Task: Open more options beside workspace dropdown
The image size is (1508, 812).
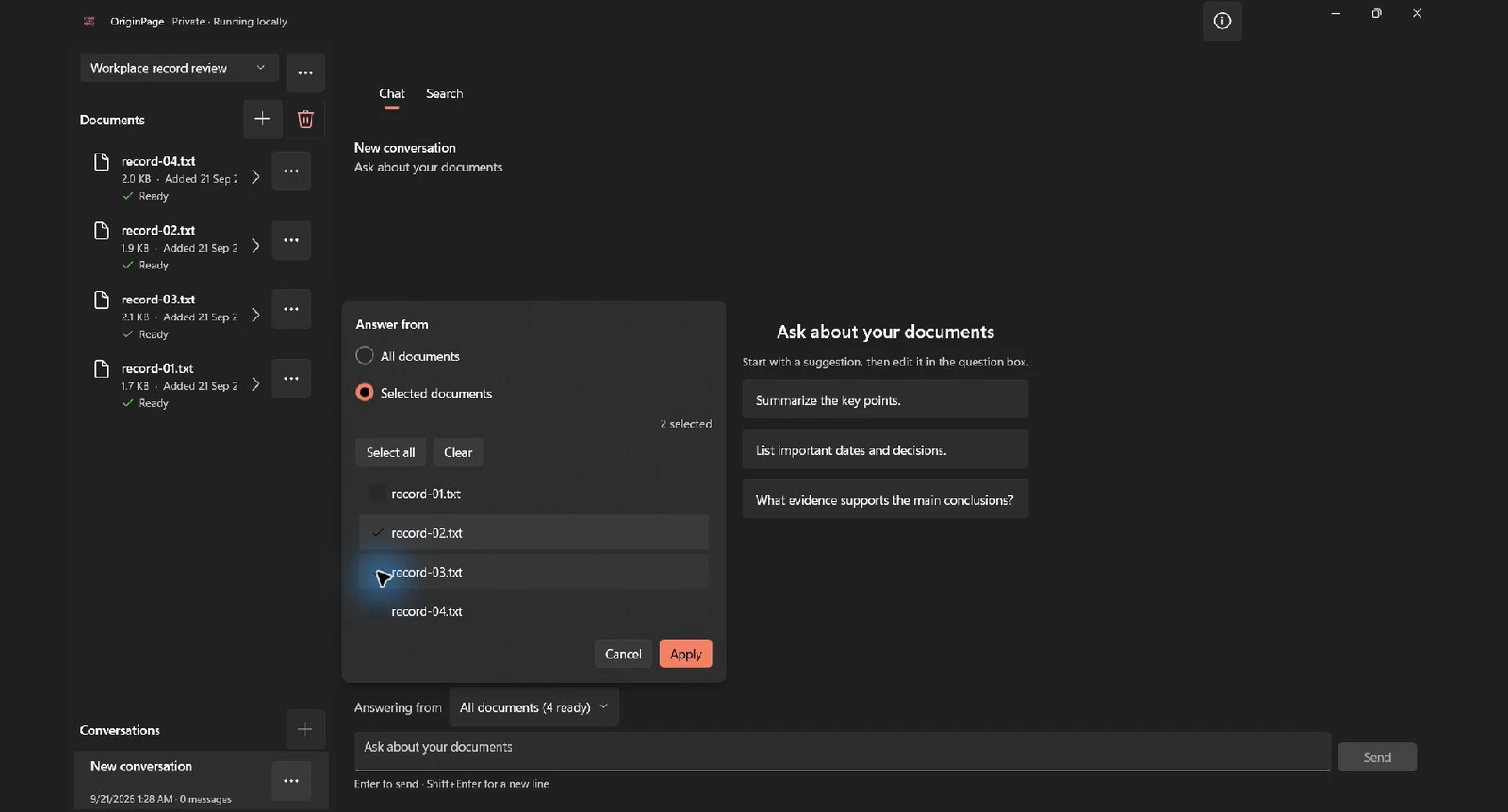Action: tap(305, 73)
